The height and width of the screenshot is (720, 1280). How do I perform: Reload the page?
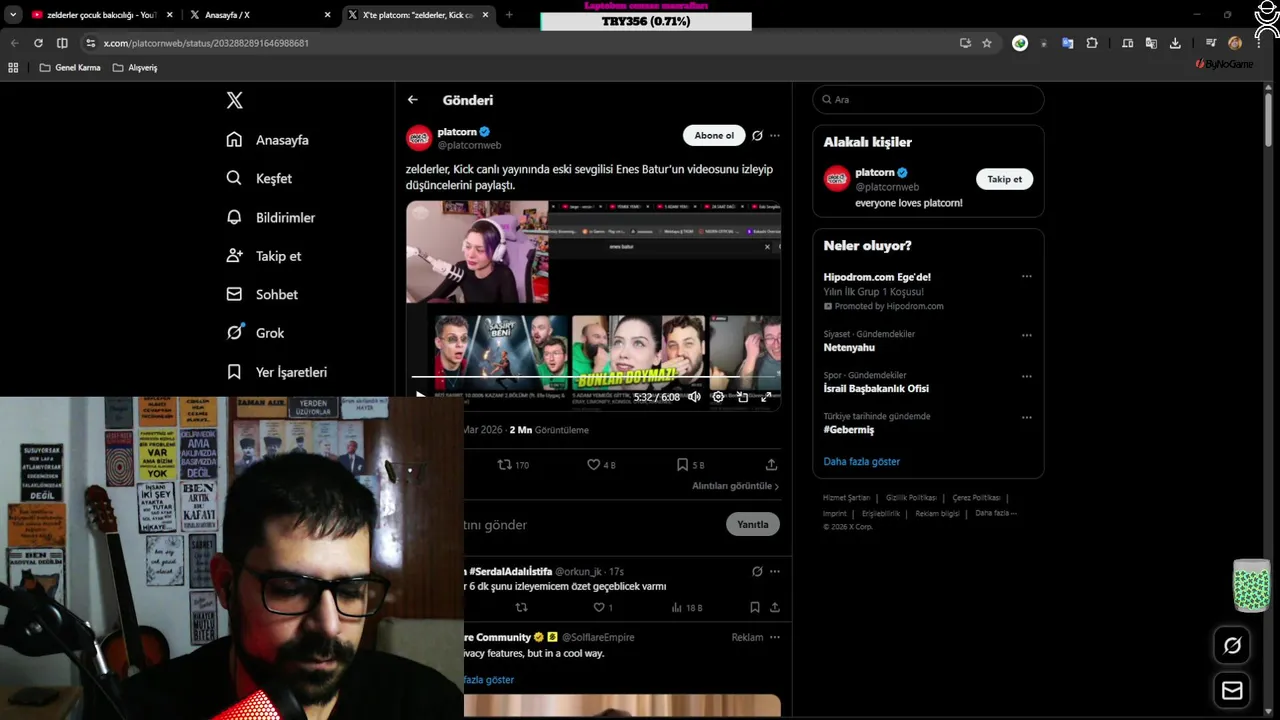pos(38,43)
